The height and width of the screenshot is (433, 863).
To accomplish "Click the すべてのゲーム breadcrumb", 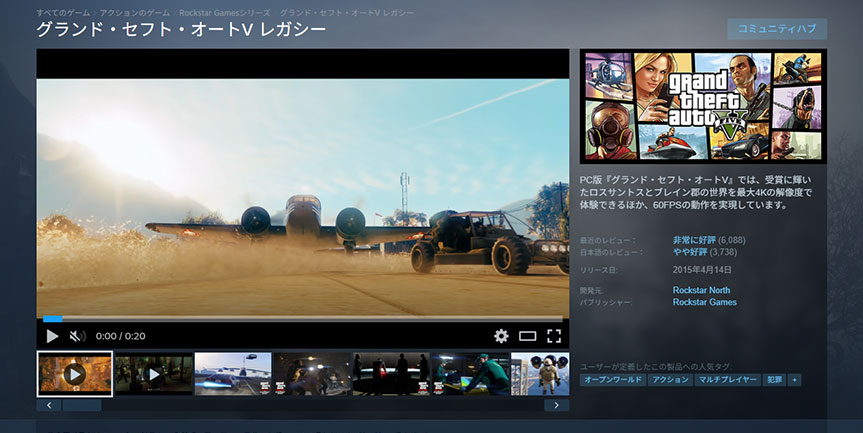I will point(63,13).
